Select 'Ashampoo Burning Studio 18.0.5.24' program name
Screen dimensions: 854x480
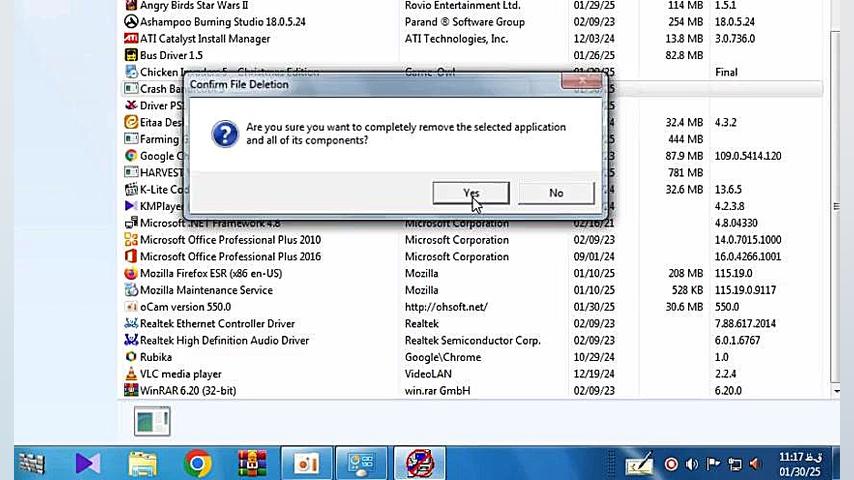(x=223, y=22)
